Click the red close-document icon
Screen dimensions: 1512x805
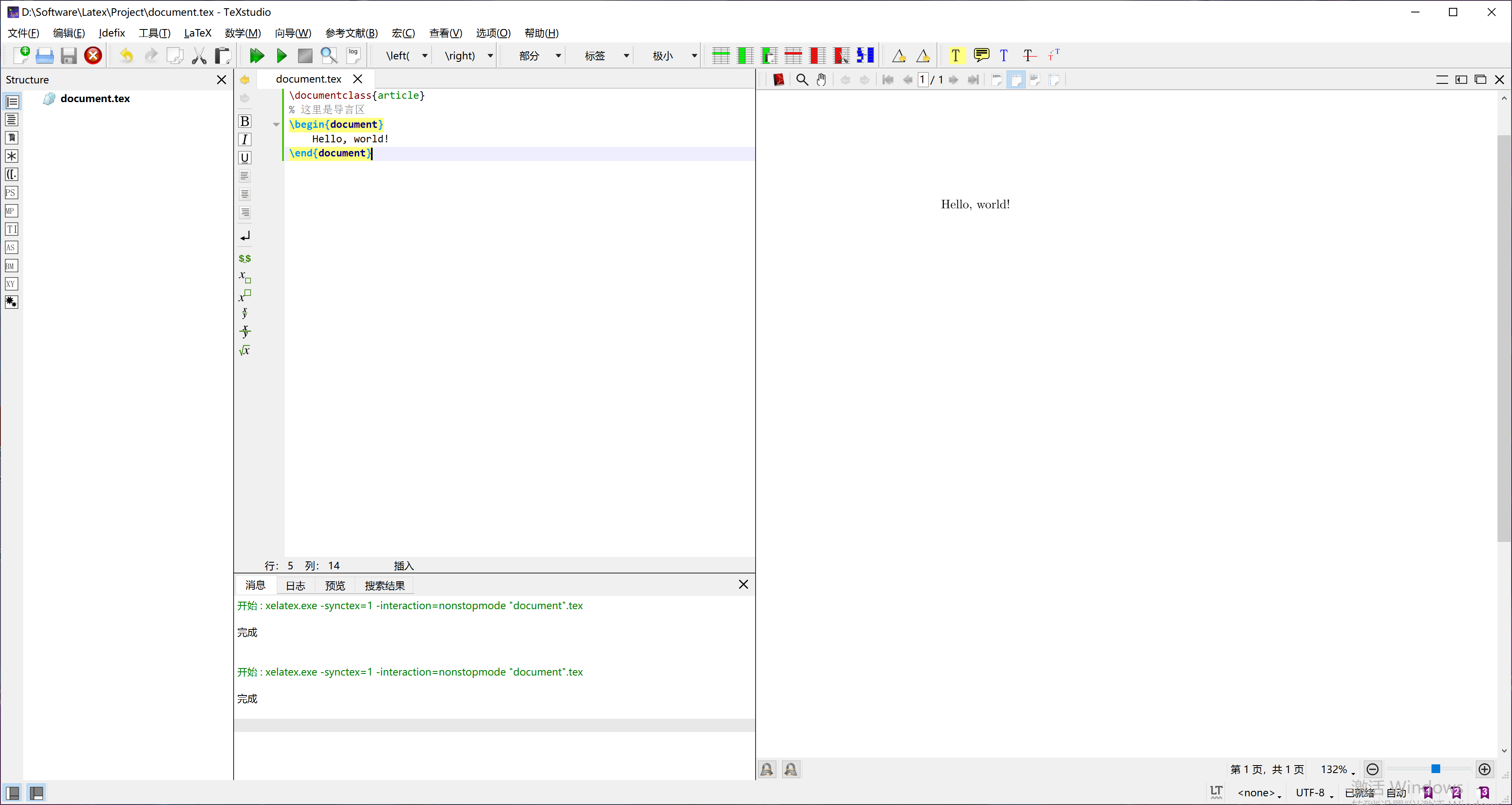pyautogui.click(x=93, y=56)
